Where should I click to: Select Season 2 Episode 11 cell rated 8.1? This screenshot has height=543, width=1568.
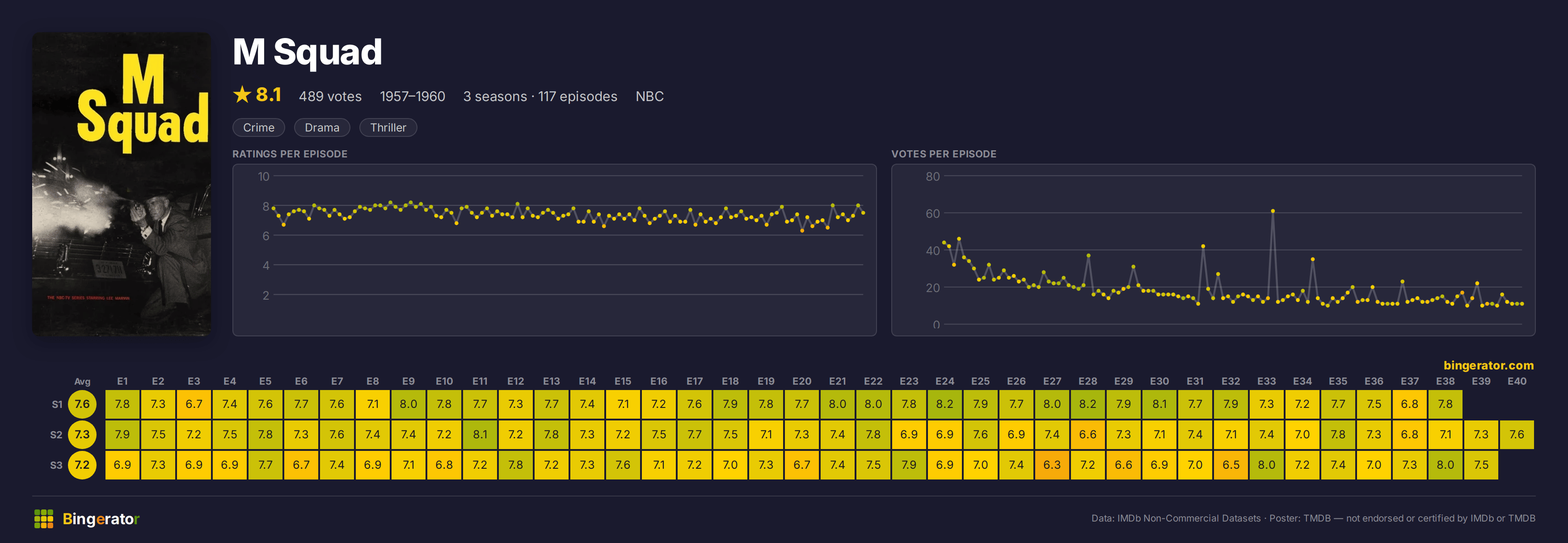[x=480, y=434]
